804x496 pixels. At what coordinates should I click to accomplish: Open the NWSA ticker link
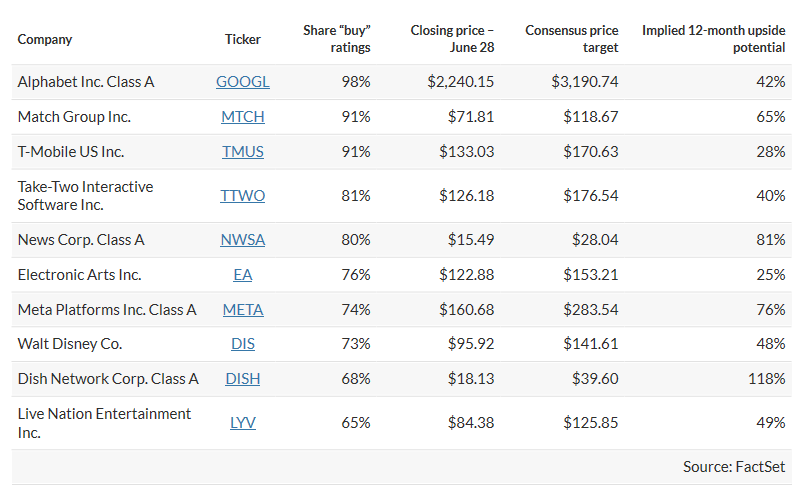click(243, 240)
